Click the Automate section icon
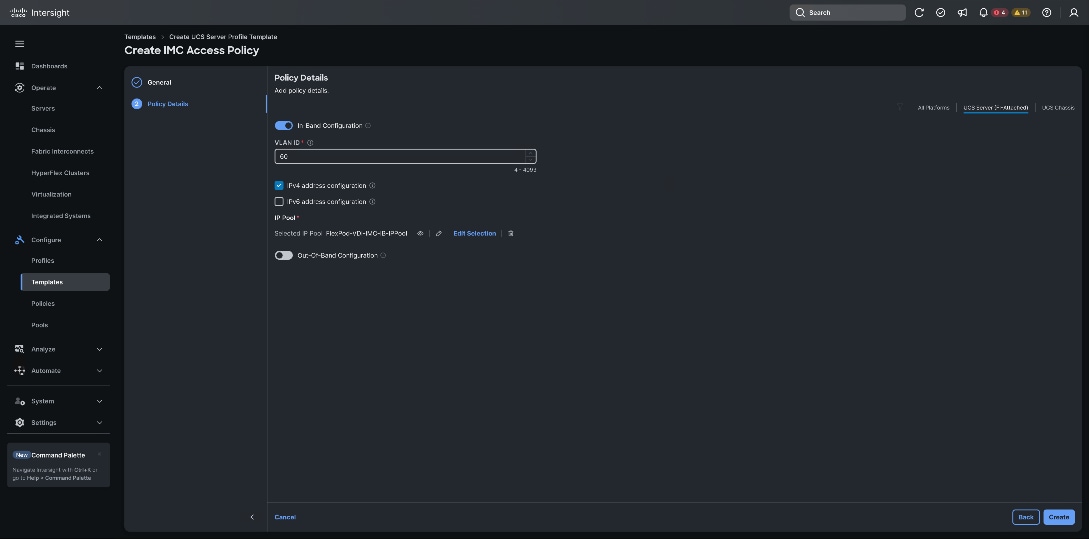 click(x=19, y=371)
